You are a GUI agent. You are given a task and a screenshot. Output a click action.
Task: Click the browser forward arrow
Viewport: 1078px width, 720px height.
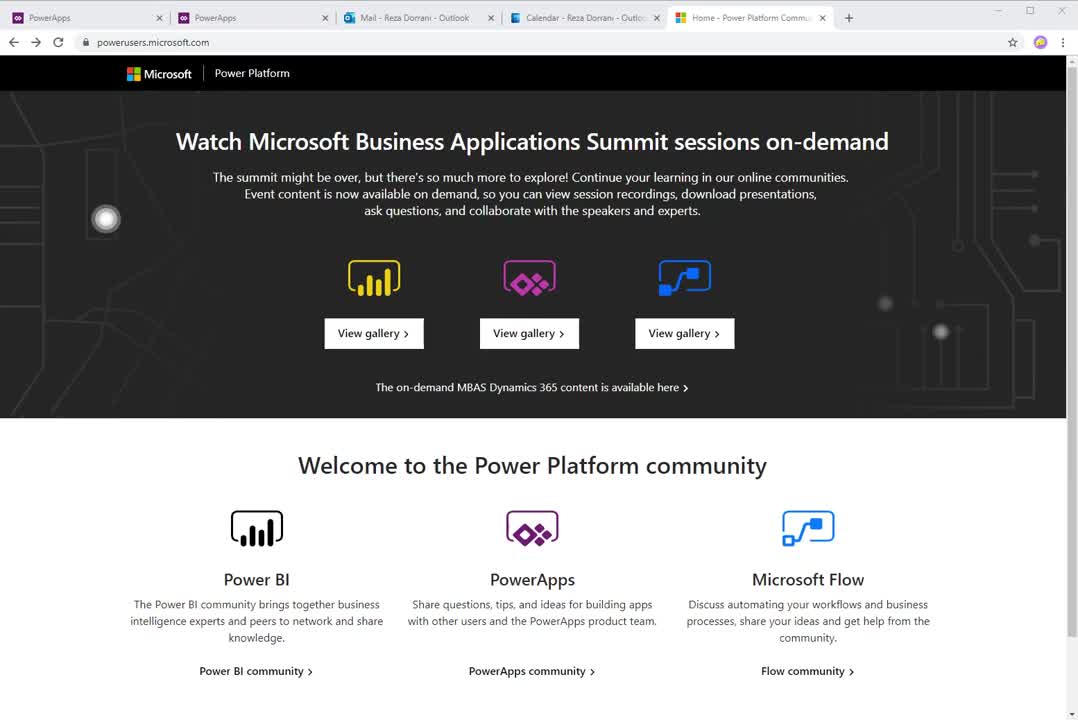click(x=36, y=43)
